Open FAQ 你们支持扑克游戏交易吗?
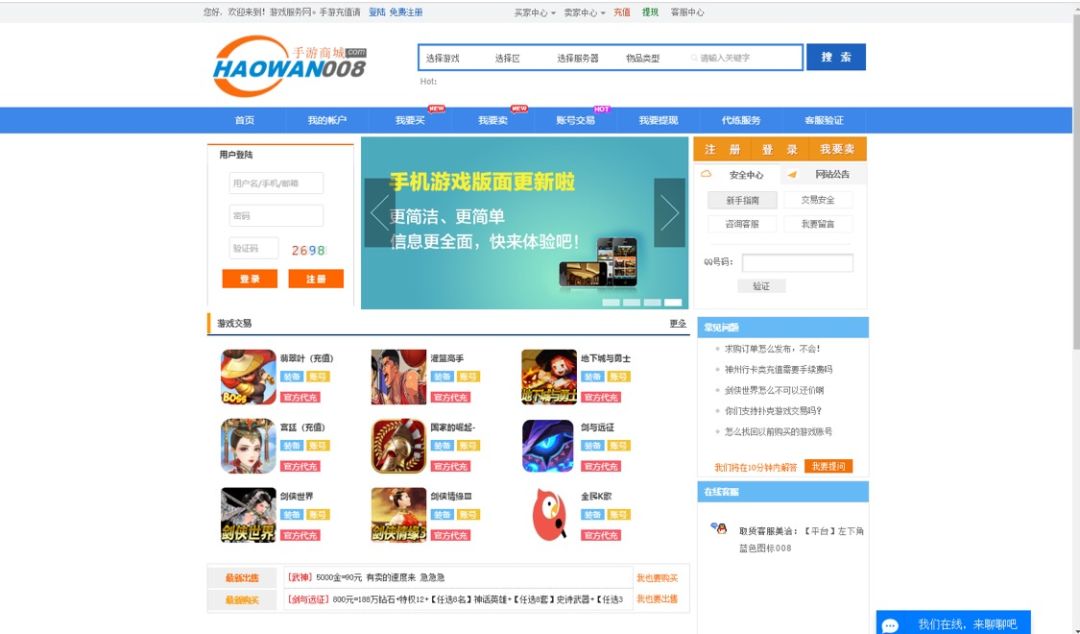This screenshot has height=634, width=1080. (773, 411)
